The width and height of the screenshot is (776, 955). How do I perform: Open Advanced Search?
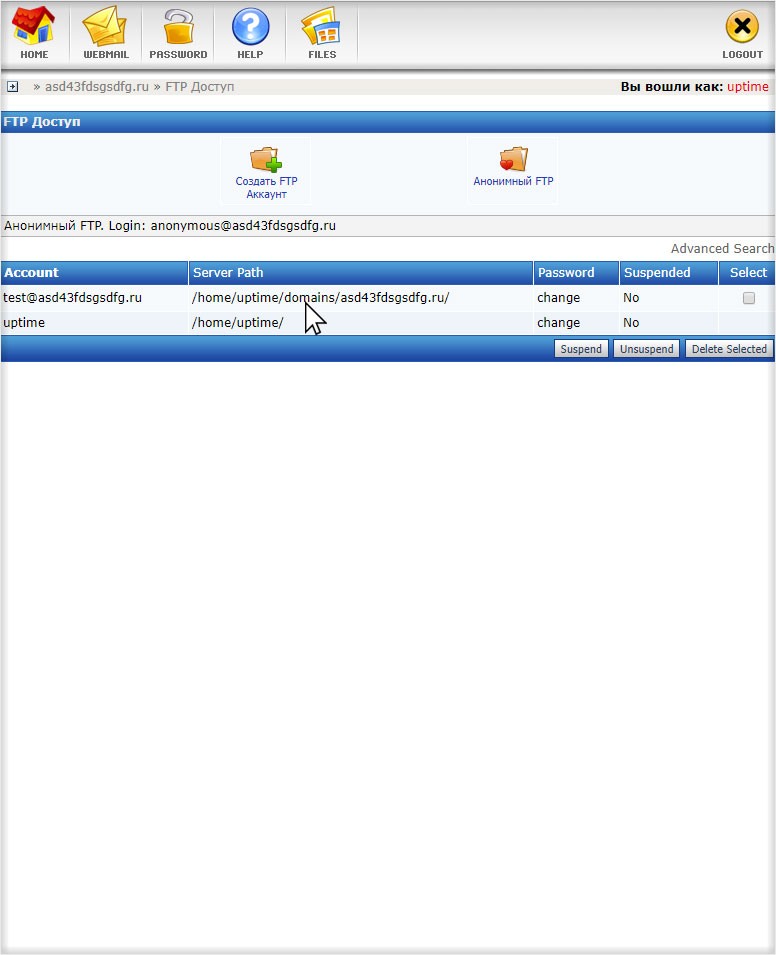tap(722, 248)
